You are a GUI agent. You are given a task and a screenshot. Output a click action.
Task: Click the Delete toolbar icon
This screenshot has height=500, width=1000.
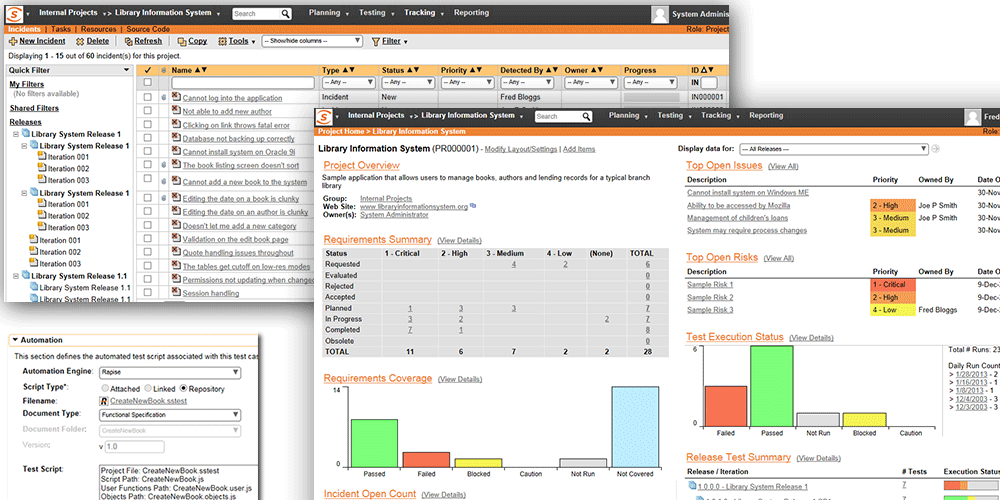coord(80,41)
